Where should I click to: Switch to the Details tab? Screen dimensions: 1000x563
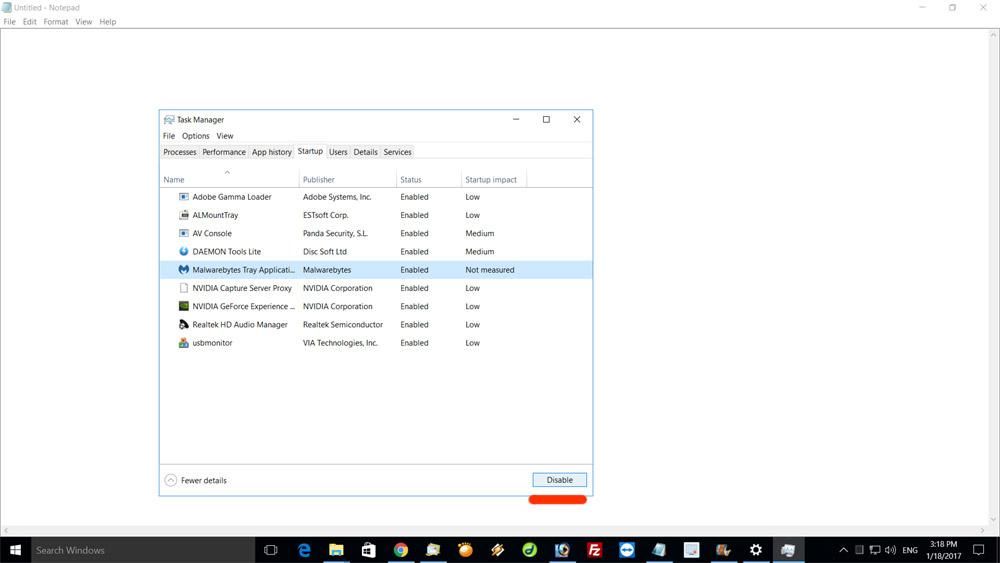click(365, 152)
